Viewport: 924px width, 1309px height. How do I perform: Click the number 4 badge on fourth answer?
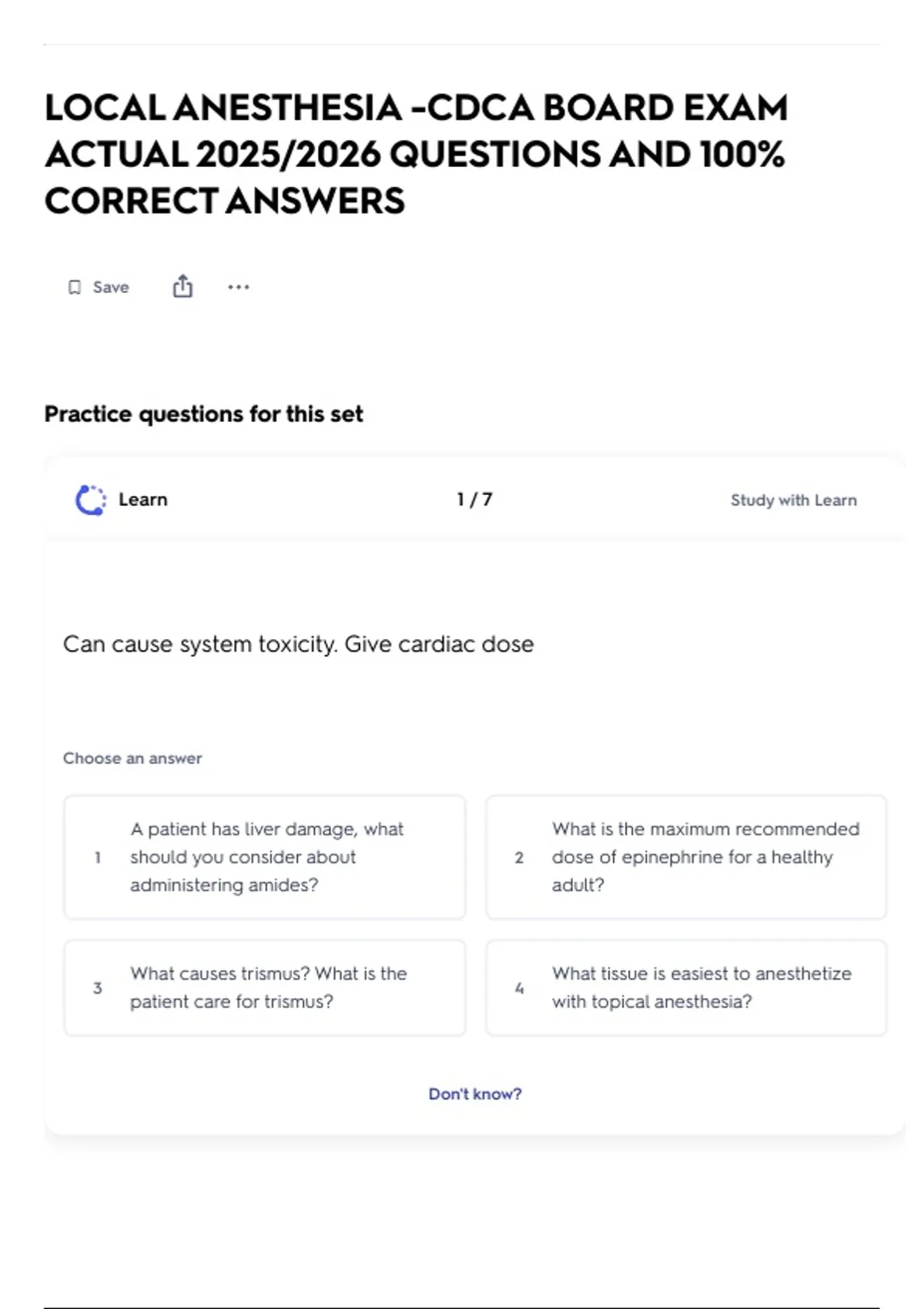[519, 987]
